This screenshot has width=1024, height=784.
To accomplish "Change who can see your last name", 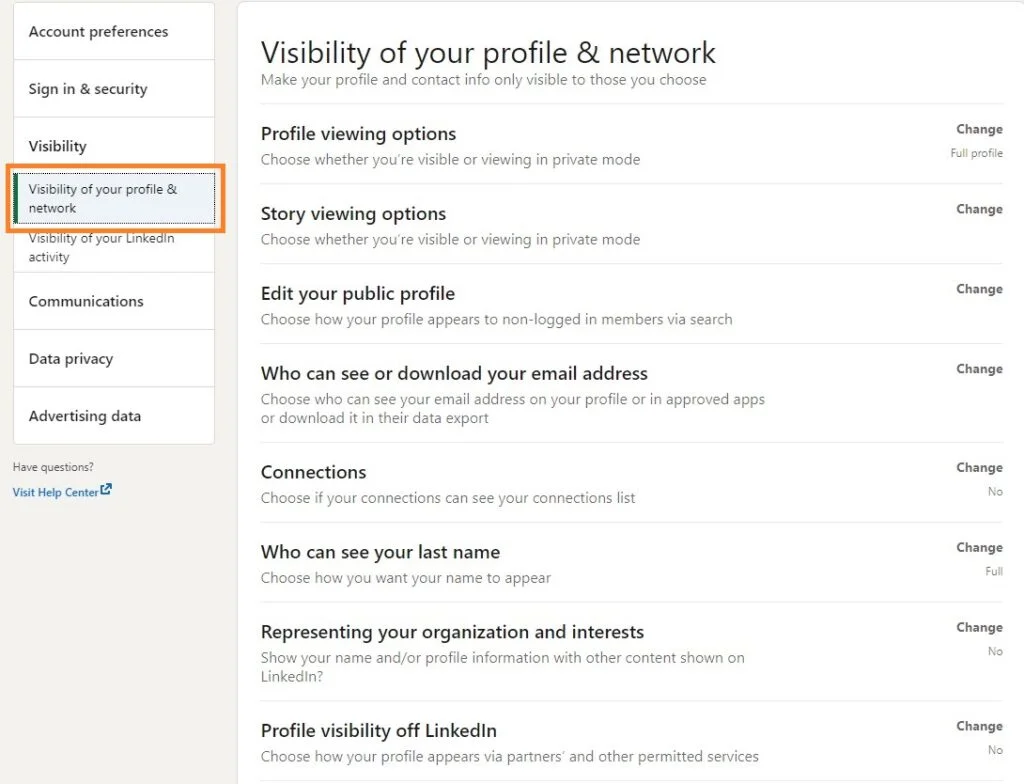I will (x=978, y=547).
